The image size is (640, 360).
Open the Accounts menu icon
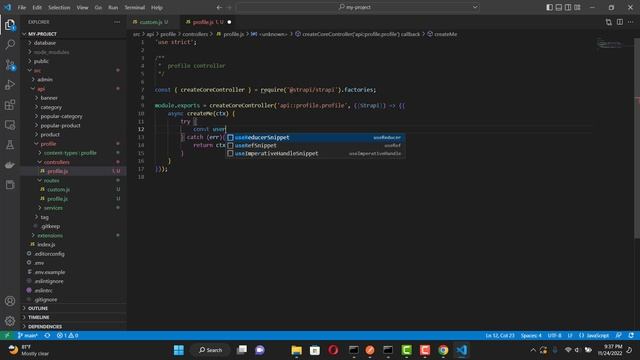click(10, 301)
